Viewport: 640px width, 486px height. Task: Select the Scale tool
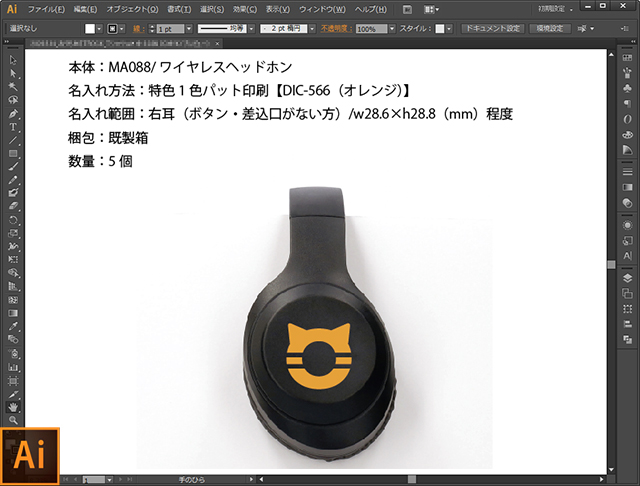pos(13,233)
